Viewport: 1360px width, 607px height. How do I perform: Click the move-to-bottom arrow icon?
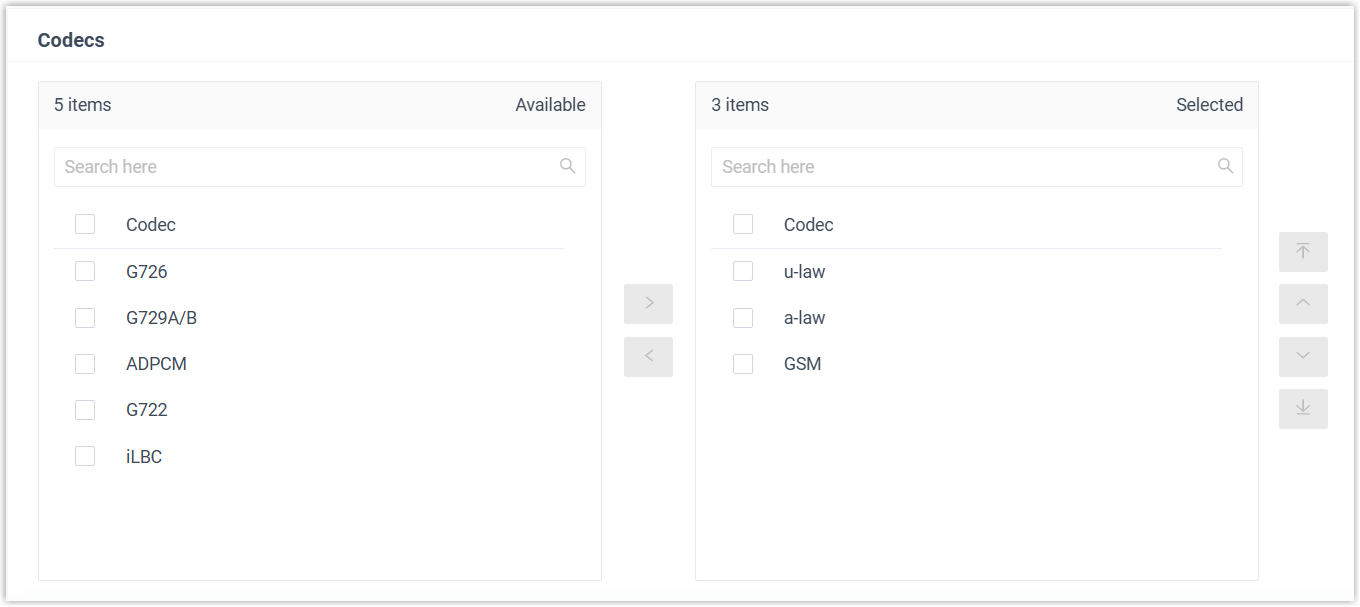pos(1303,409)
